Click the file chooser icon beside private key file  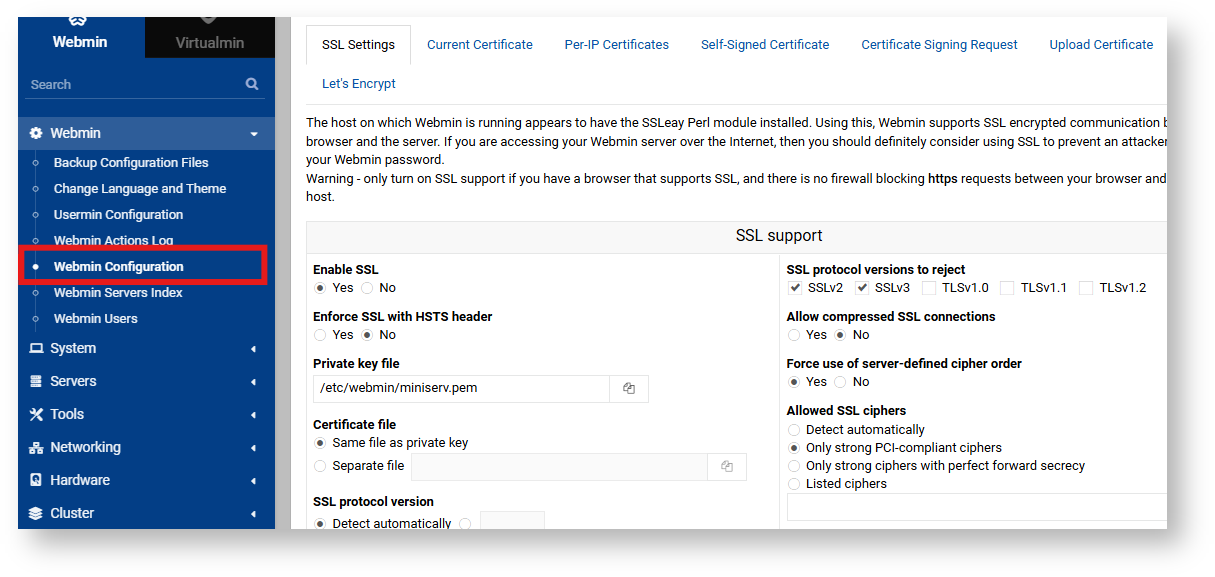coord(629,389)
